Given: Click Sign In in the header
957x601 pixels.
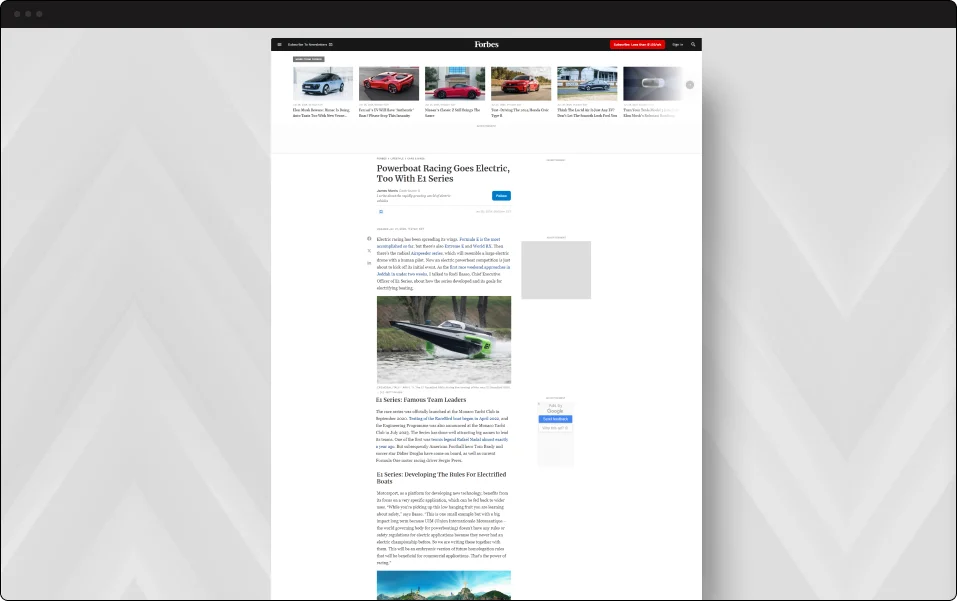Looking at the screenshot, I should coord(677,45).
